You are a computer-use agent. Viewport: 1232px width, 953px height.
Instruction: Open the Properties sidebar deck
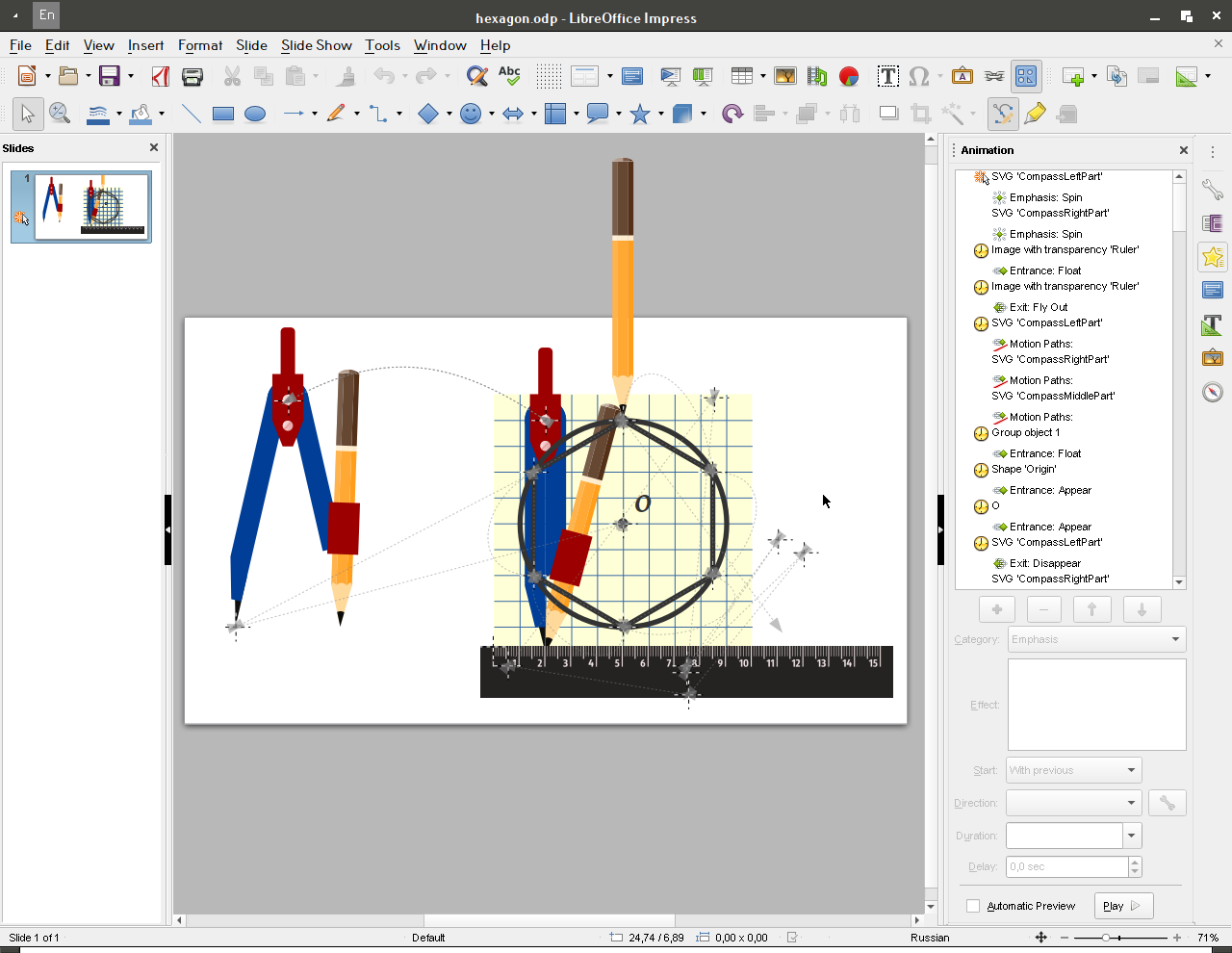click(x=1213, y=190)
